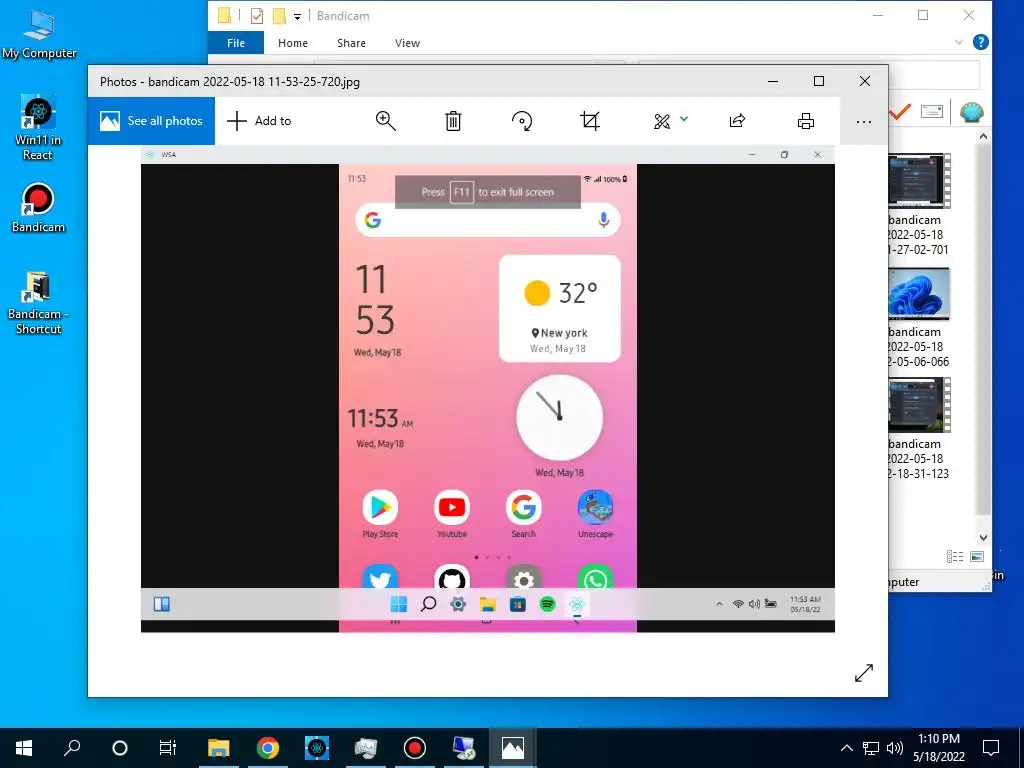Open Bandicam desktop icon
Image resolution: width=1024 pixels, height=768 pixels.
(38, 208)
